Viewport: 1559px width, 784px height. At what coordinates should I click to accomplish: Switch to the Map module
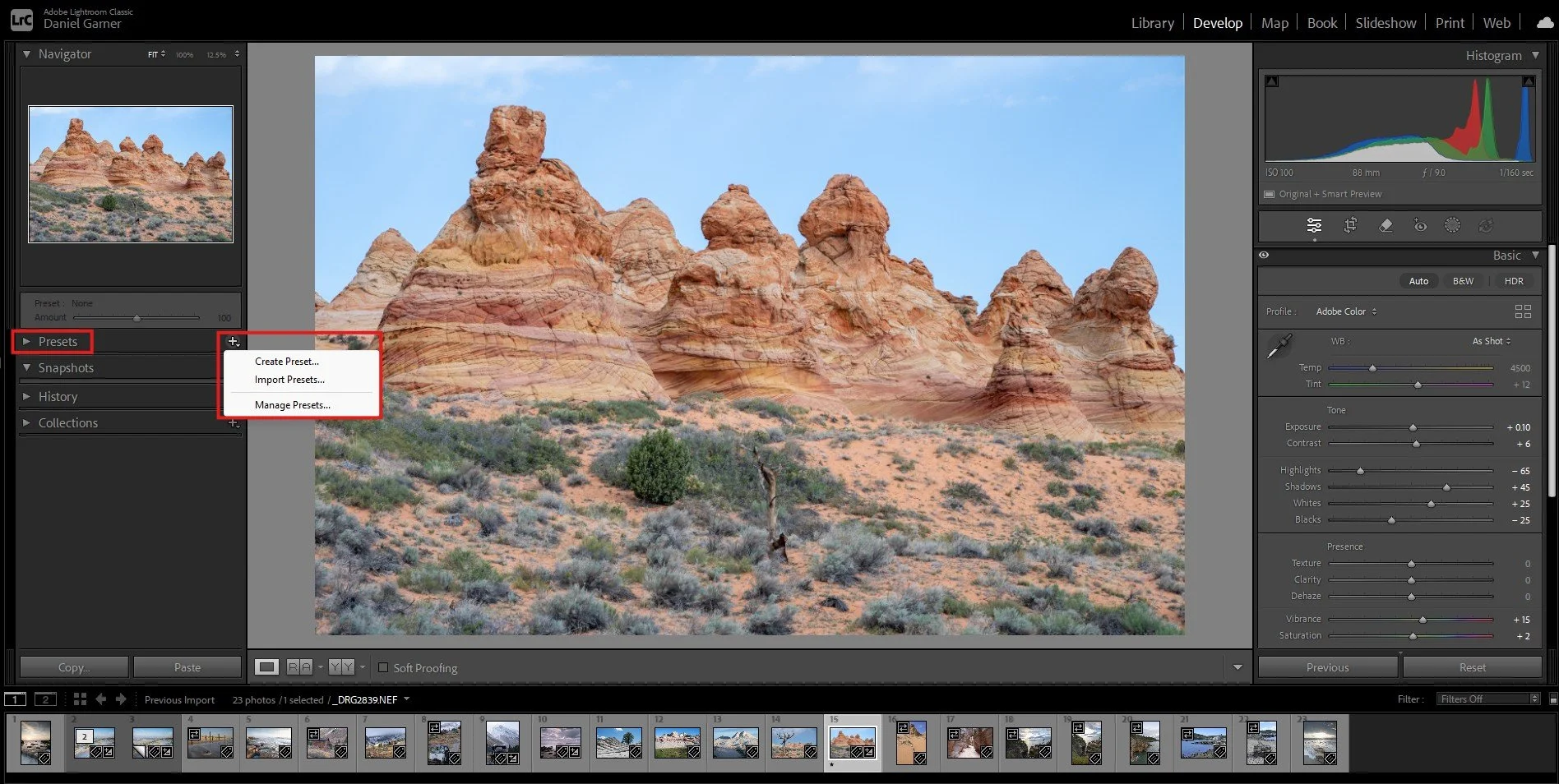click(x=1274, y=23)
